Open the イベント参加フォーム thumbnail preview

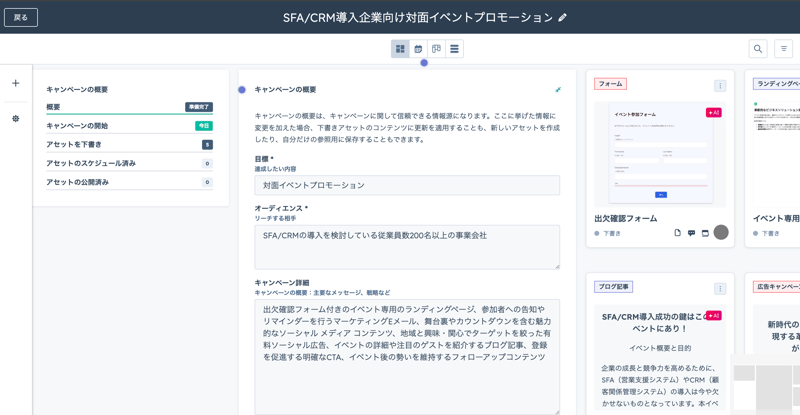click(660, 155)
